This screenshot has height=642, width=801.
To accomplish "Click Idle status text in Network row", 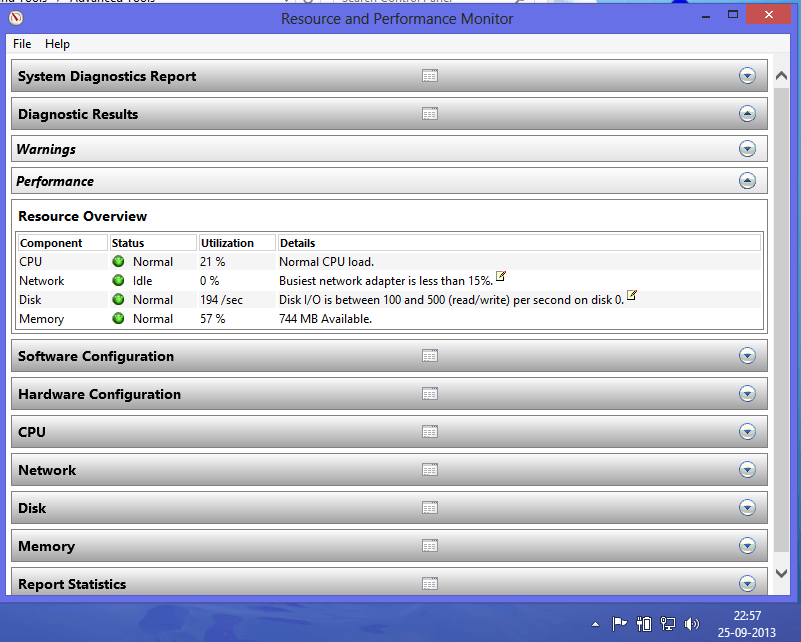I will (143, 281).
